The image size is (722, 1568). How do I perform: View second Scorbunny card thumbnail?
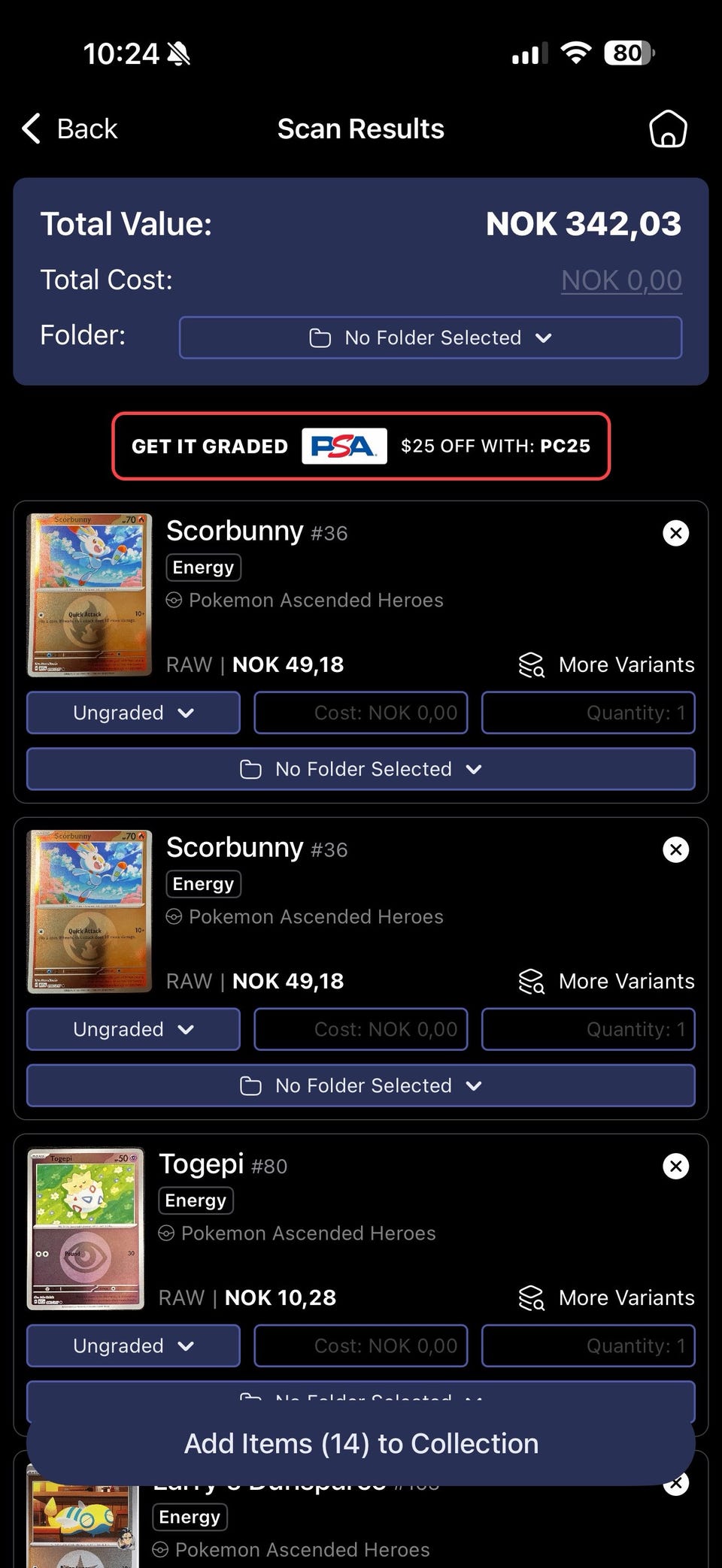[89, 912]
